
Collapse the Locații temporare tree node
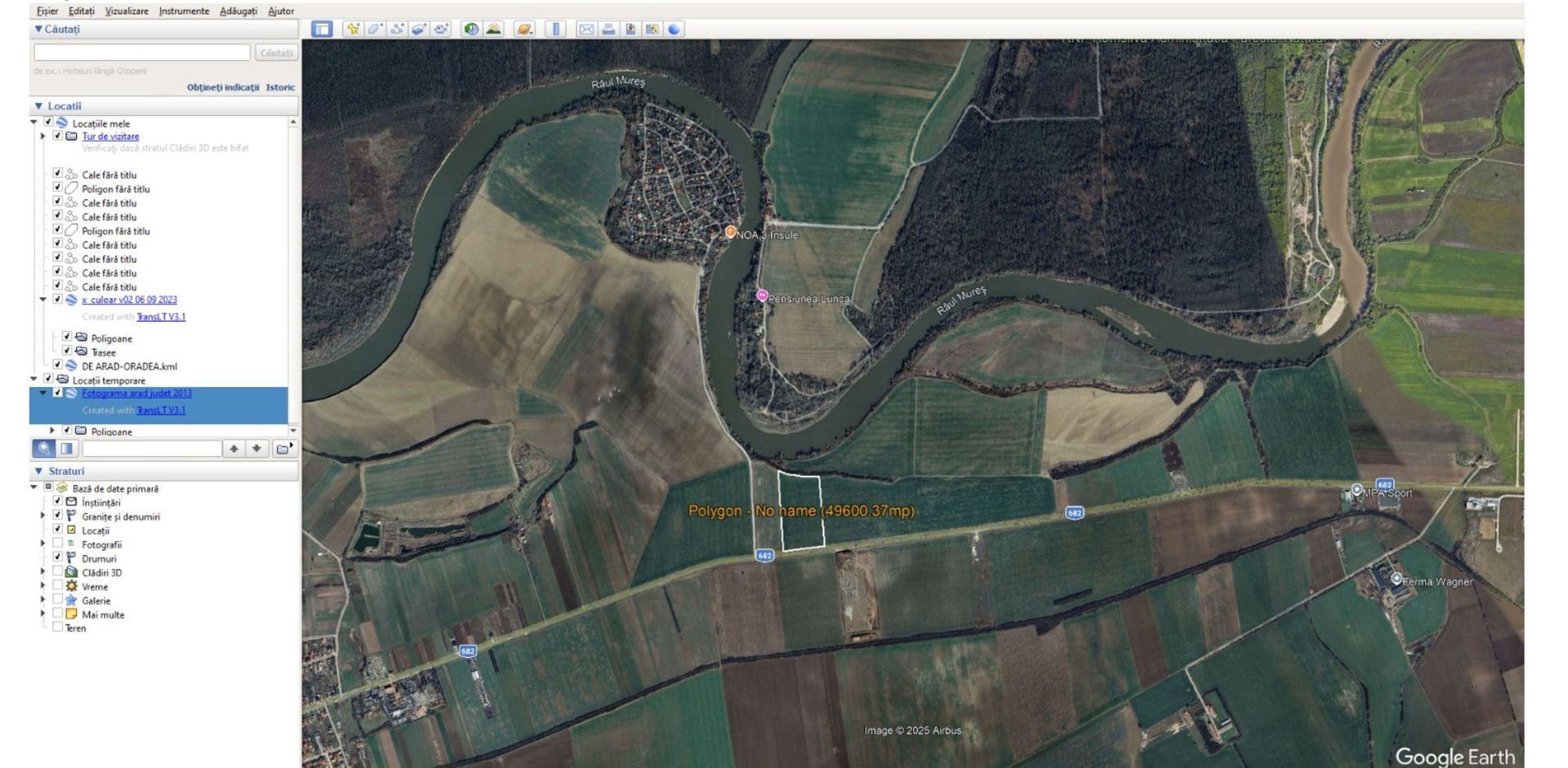[34, 379]
